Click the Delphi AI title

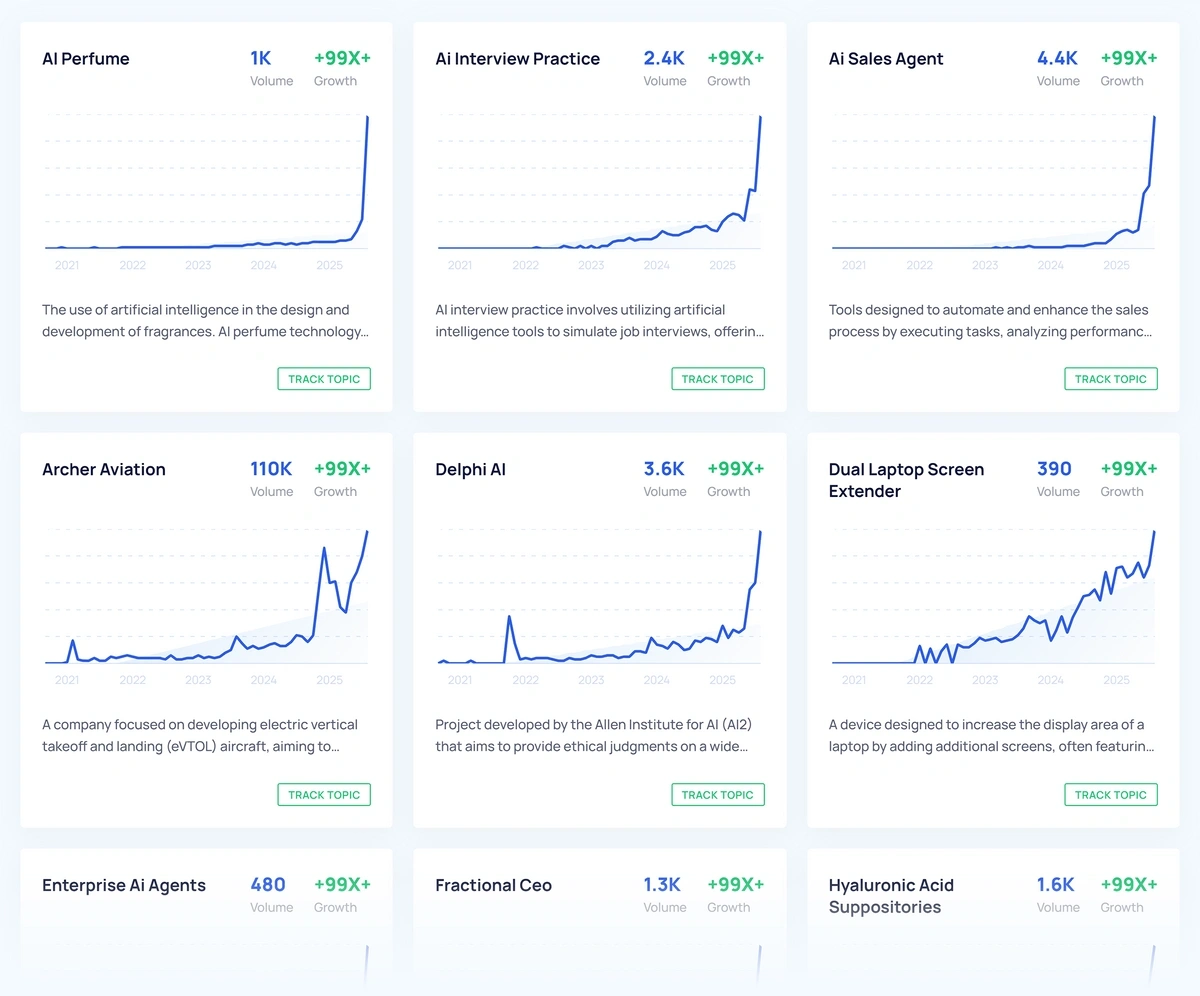pos(470,469)
